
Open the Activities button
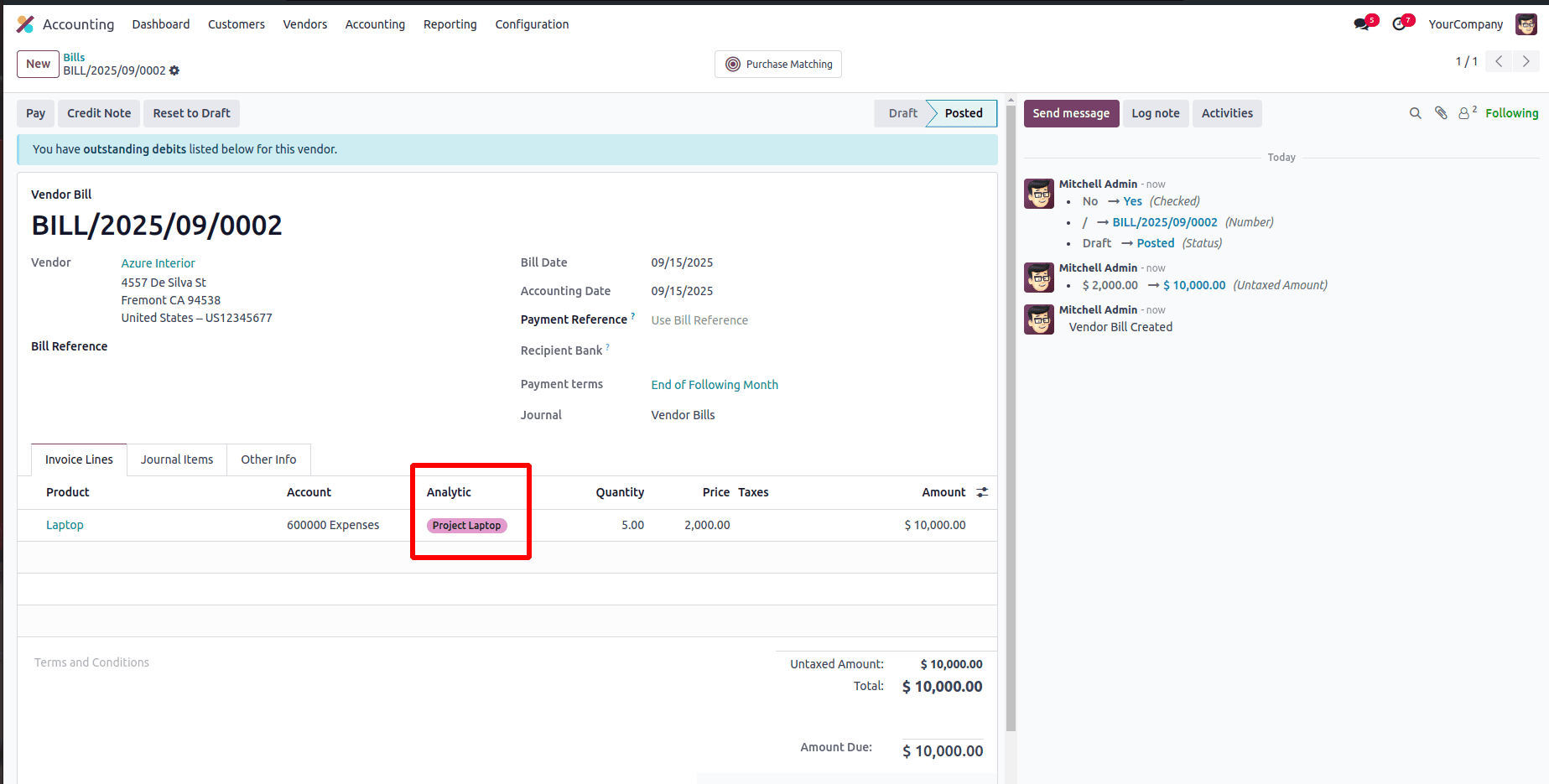[1227, 113]
